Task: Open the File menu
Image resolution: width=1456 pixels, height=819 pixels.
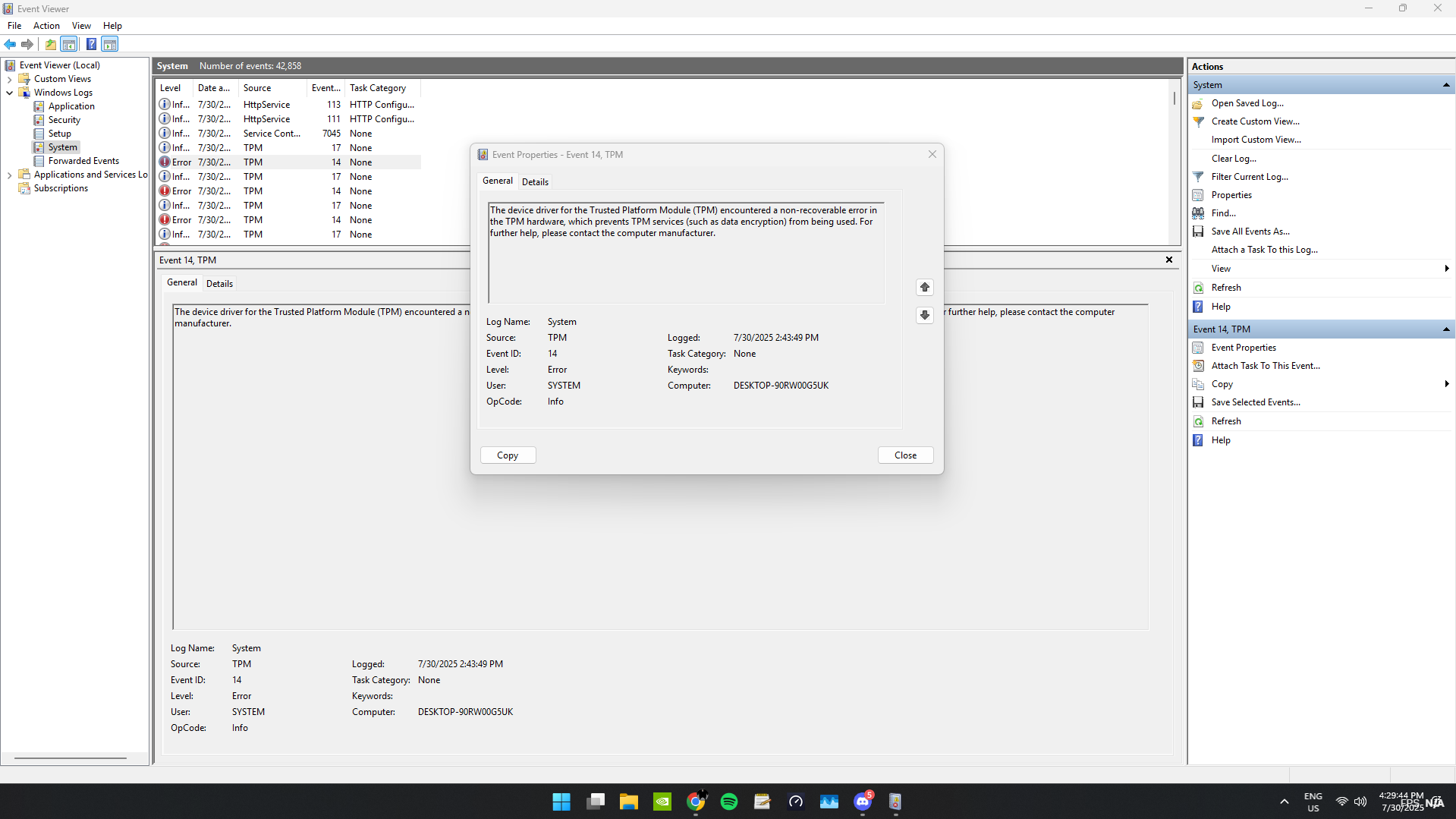Action: point(14,26)
